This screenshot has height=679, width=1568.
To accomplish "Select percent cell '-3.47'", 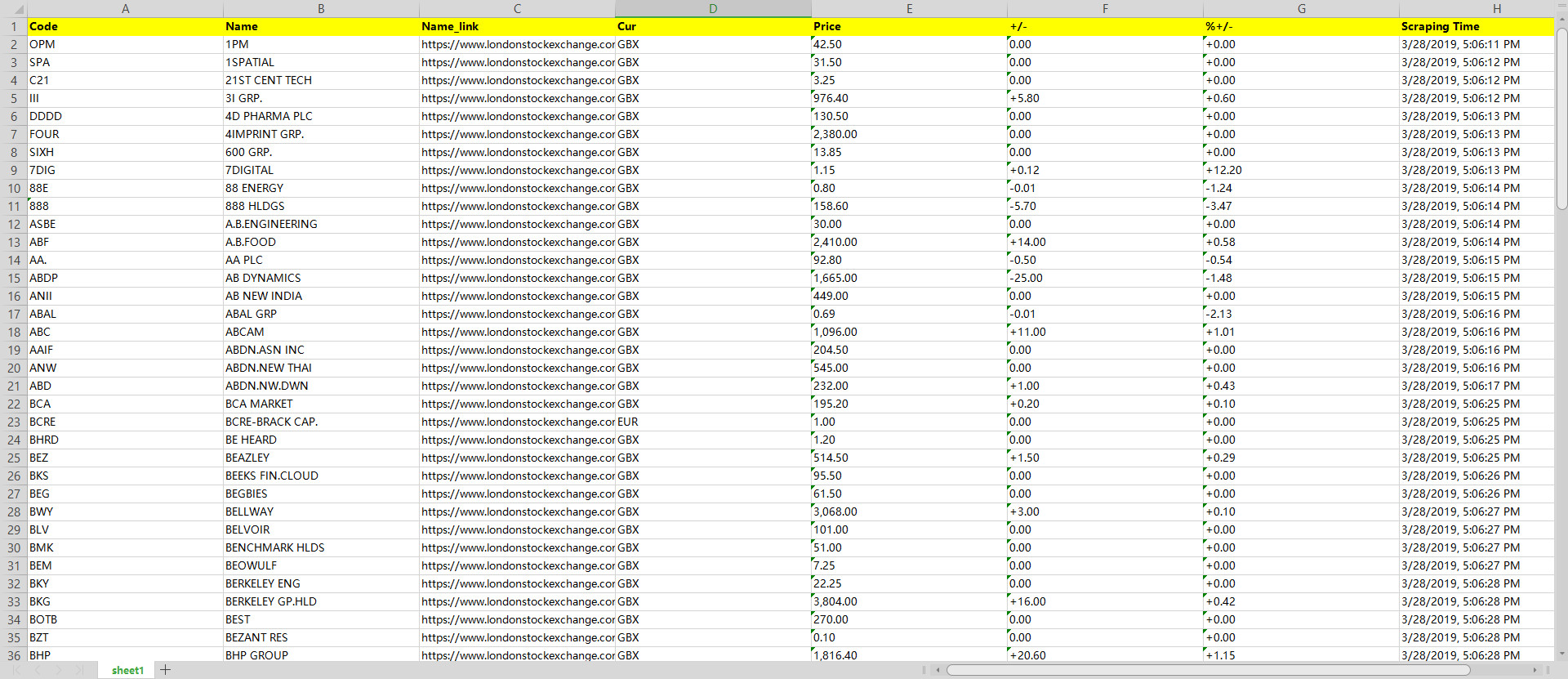I will coord(1301,206).
